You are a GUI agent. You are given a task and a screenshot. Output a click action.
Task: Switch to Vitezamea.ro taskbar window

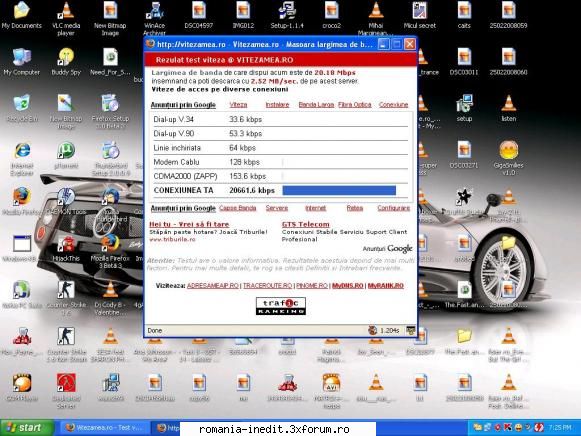pyautogui.click(x=105, y=428)
